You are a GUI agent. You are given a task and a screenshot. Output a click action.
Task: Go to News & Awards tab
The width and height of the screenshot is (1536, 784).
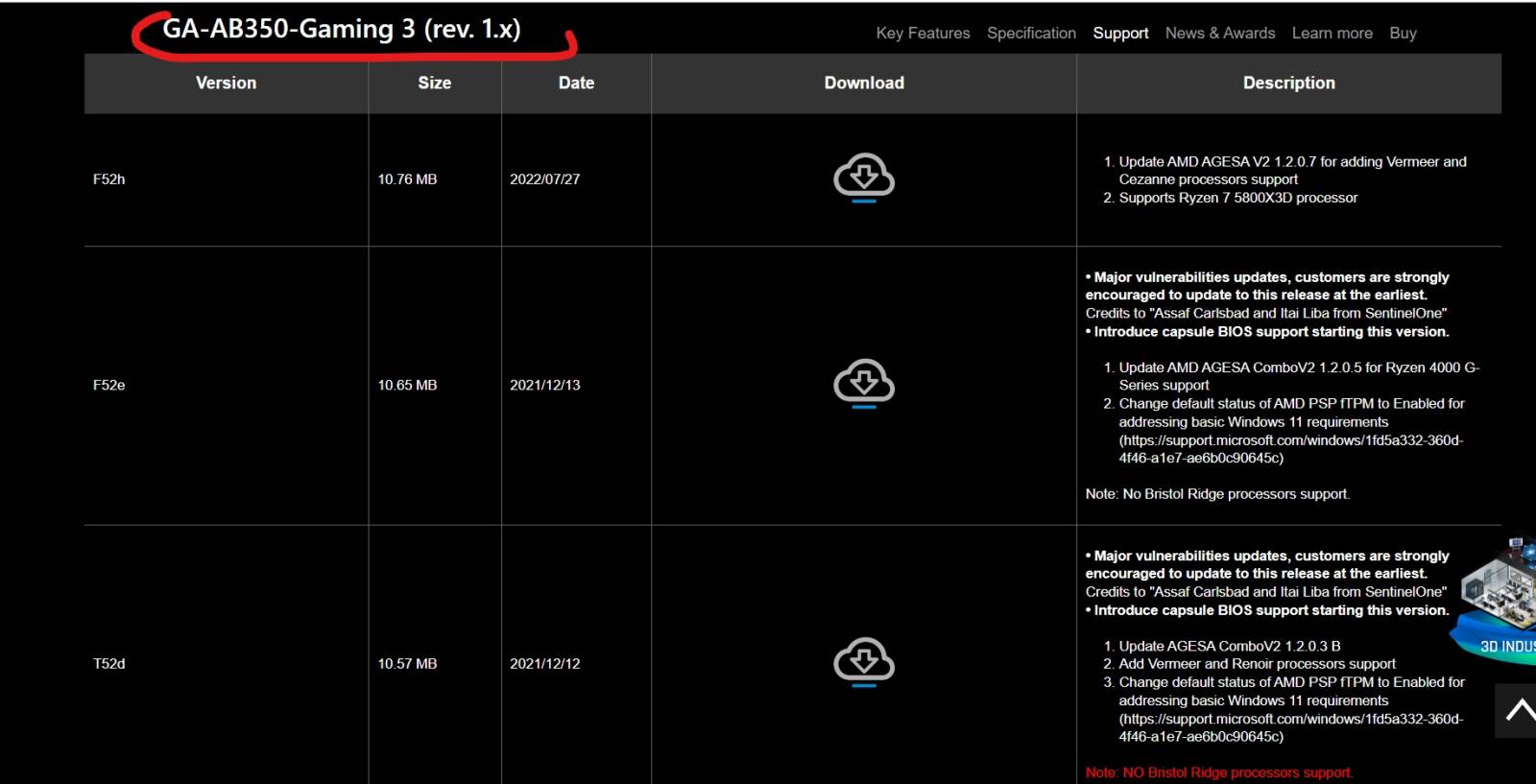[x=1220, y=33]
